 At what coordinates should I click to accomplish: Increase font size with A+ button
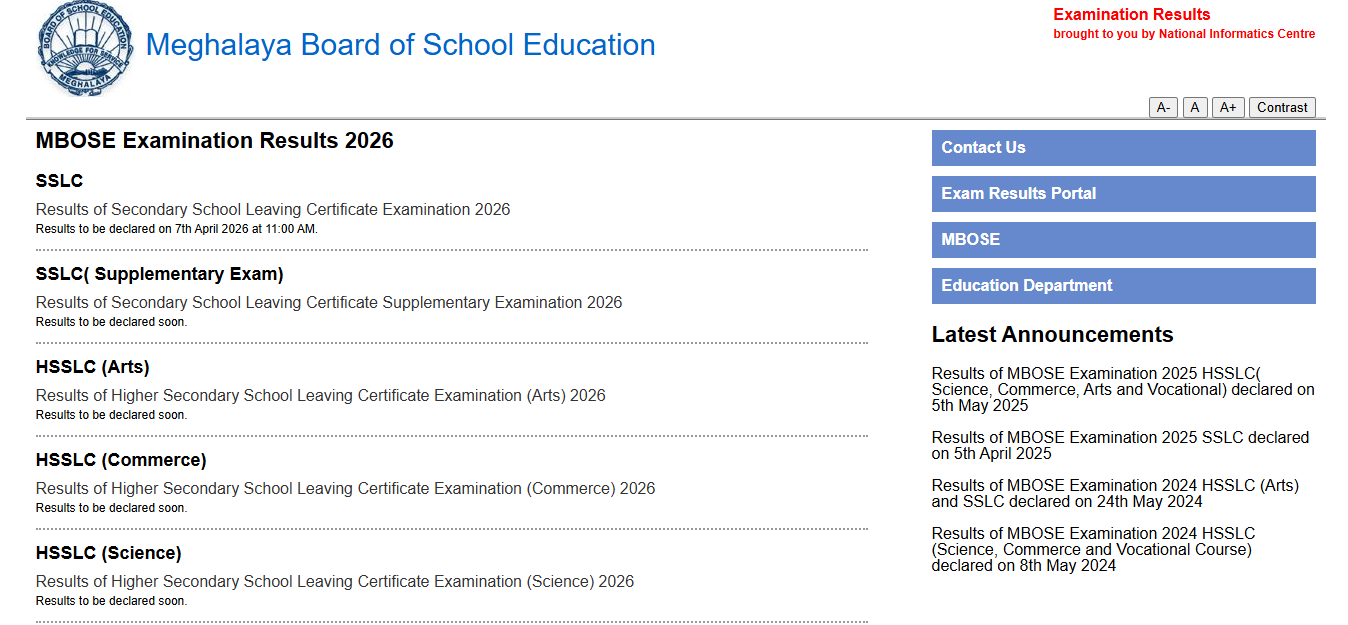pos(1228,108)
